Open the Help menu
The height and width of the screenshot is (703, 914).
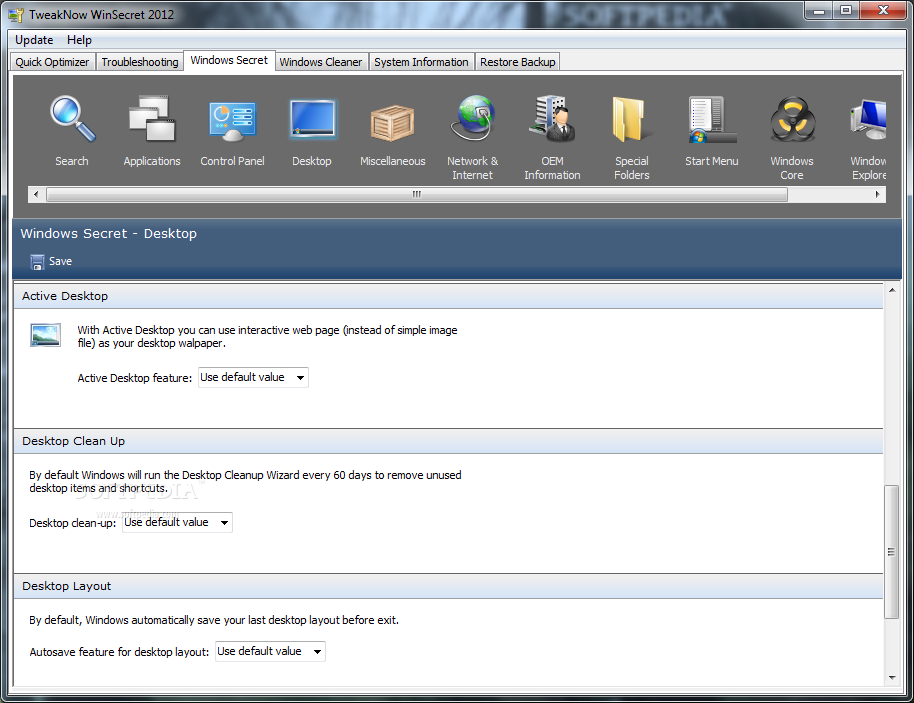[79, 40]
